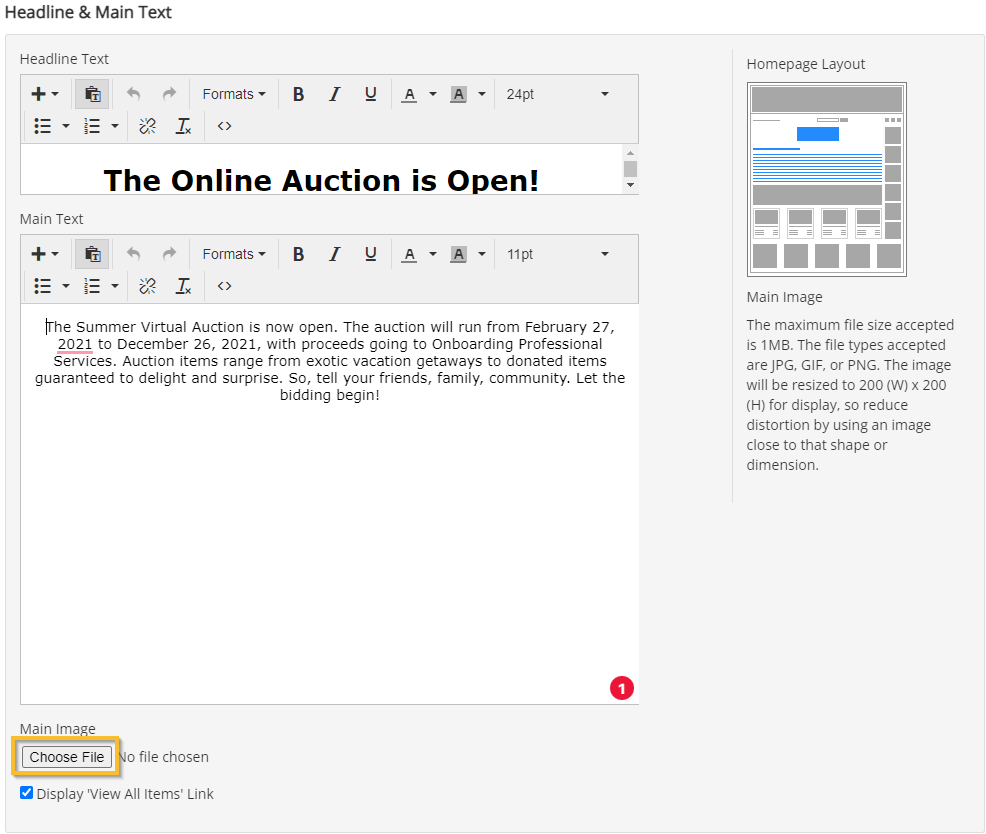Toggle Bold in Headline Text toolbar

[299, 94]
